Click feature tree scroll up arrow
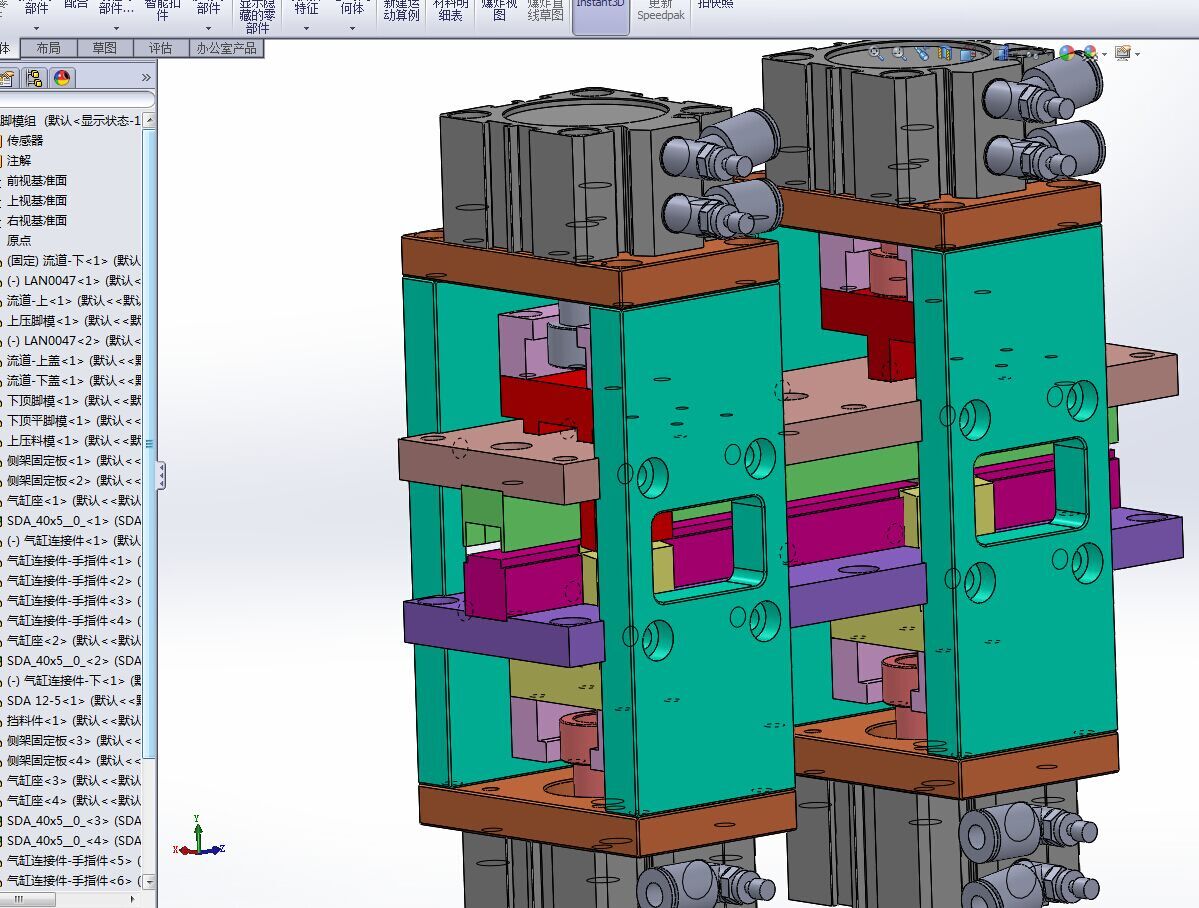Image resolution: width=1199 pixels, height=908 pixels. tap(150, 120)
